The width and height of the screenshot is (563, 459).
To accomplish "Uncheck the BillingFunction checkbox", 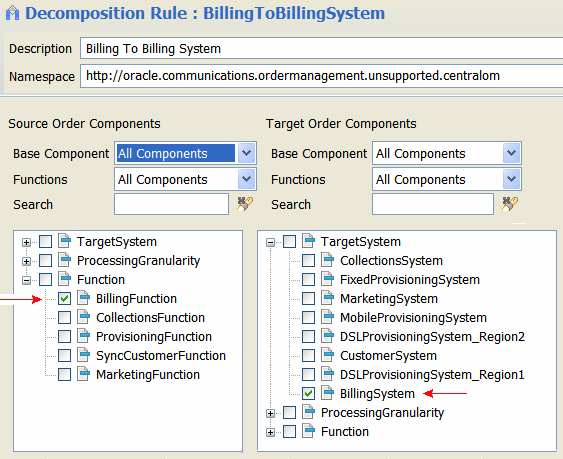I will (x=64, y=298).
